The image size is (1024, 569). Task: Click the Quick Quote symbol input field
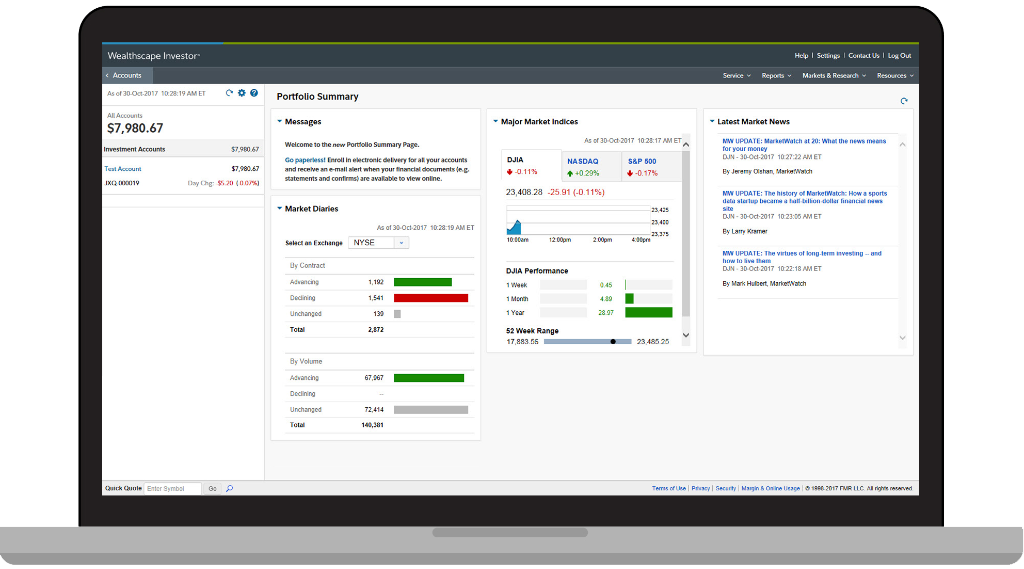click(x=172, y=489)
